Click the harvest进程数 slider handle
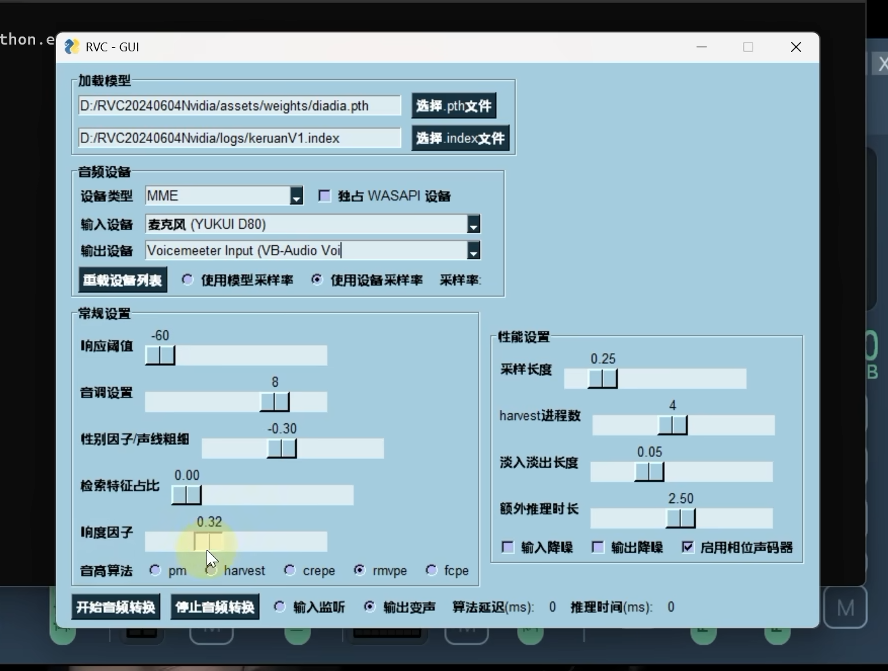This screenshot has width=888, height=671. [x=673, y=425]
